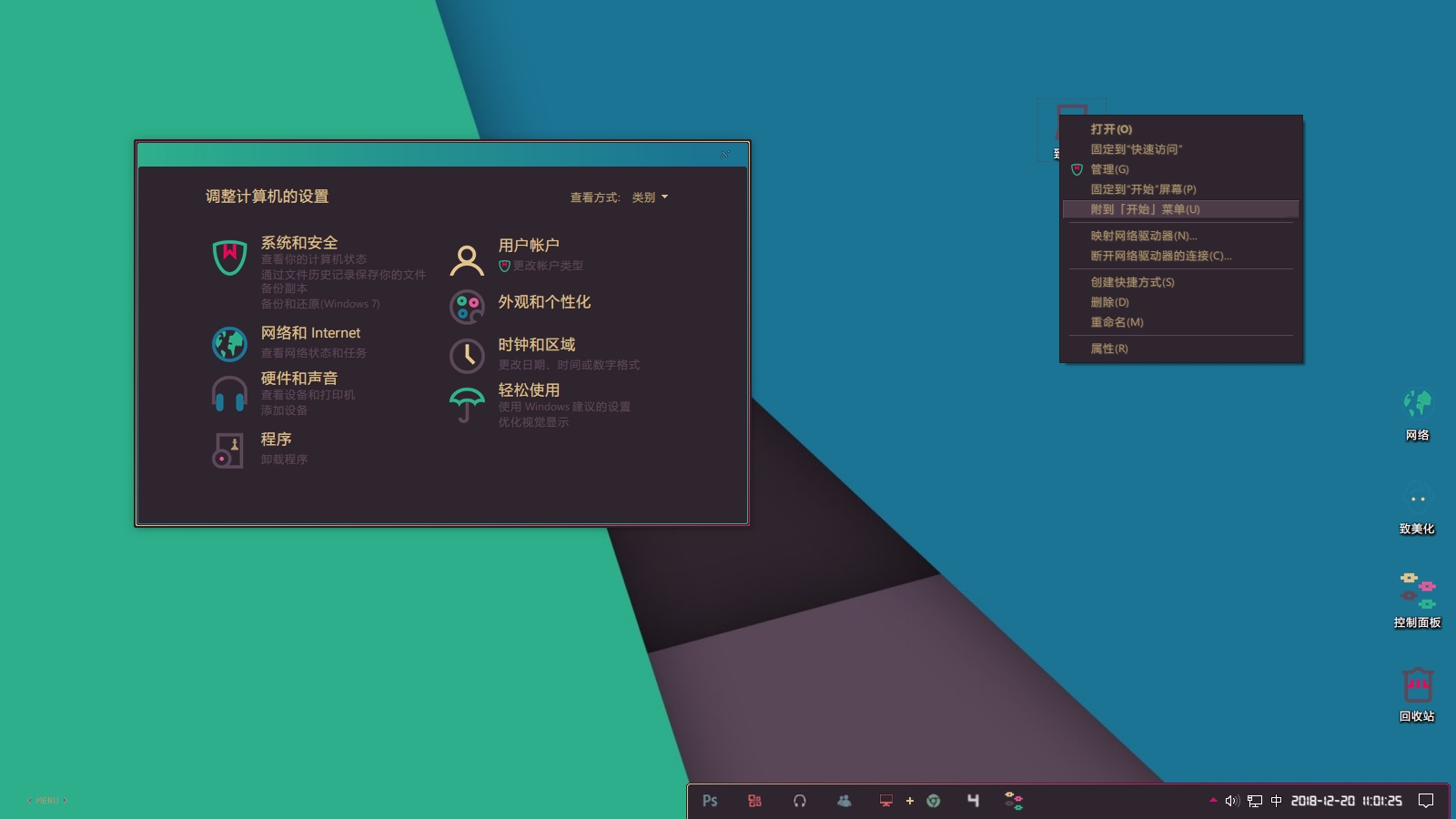Open System and Security shield icon
Viewport: 1456px width, 819px height.
point(229,257)
